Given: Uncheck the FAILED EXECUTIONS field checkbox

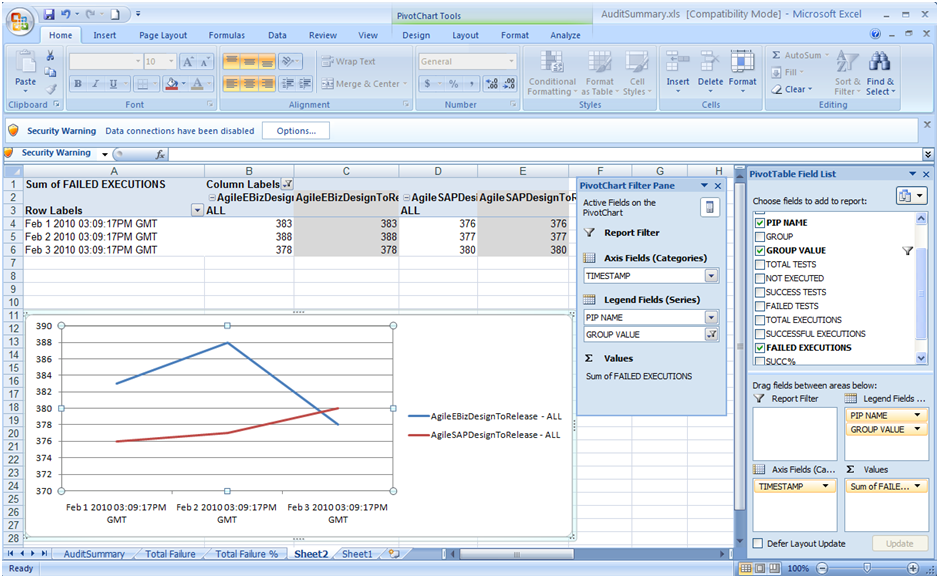Looking at the screenshot, I should [x=760, y=347].
